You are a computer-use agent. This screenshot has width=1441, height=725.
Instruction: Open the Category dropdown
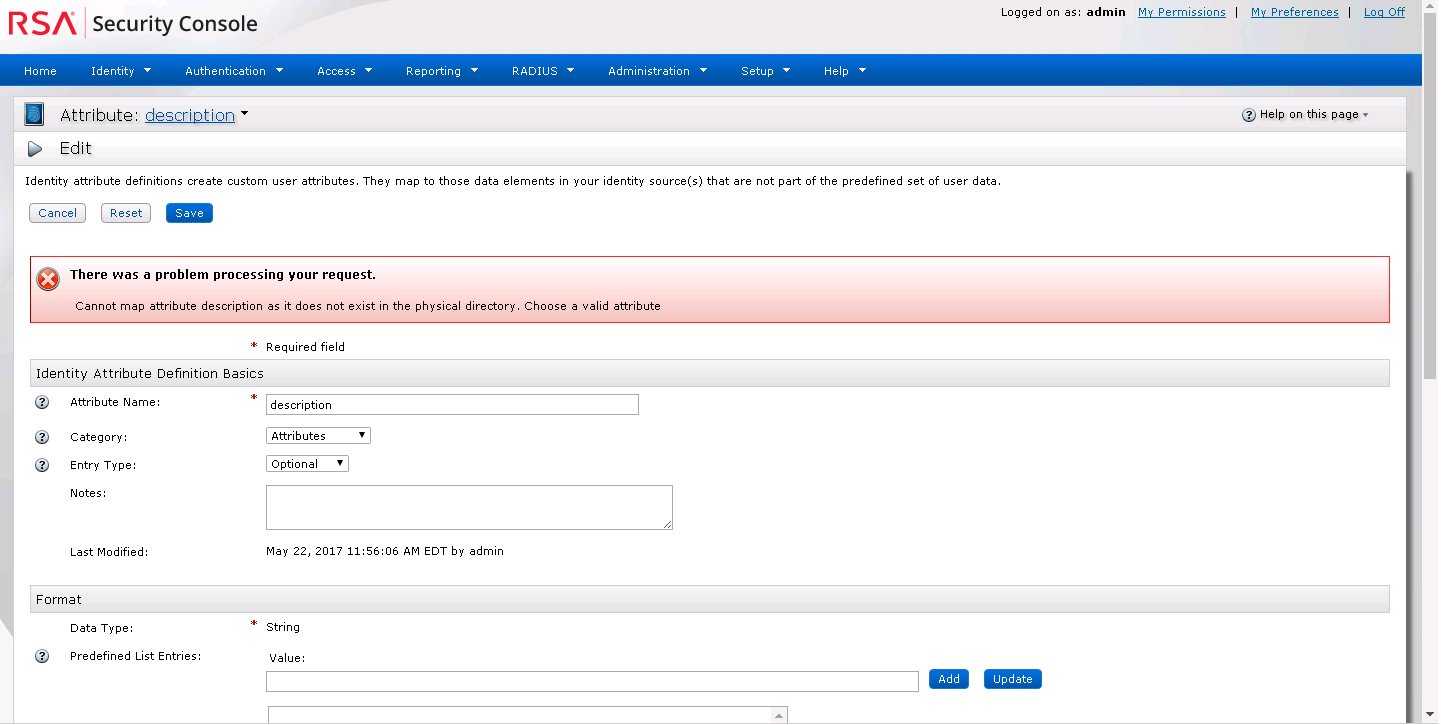pos(318,436)
